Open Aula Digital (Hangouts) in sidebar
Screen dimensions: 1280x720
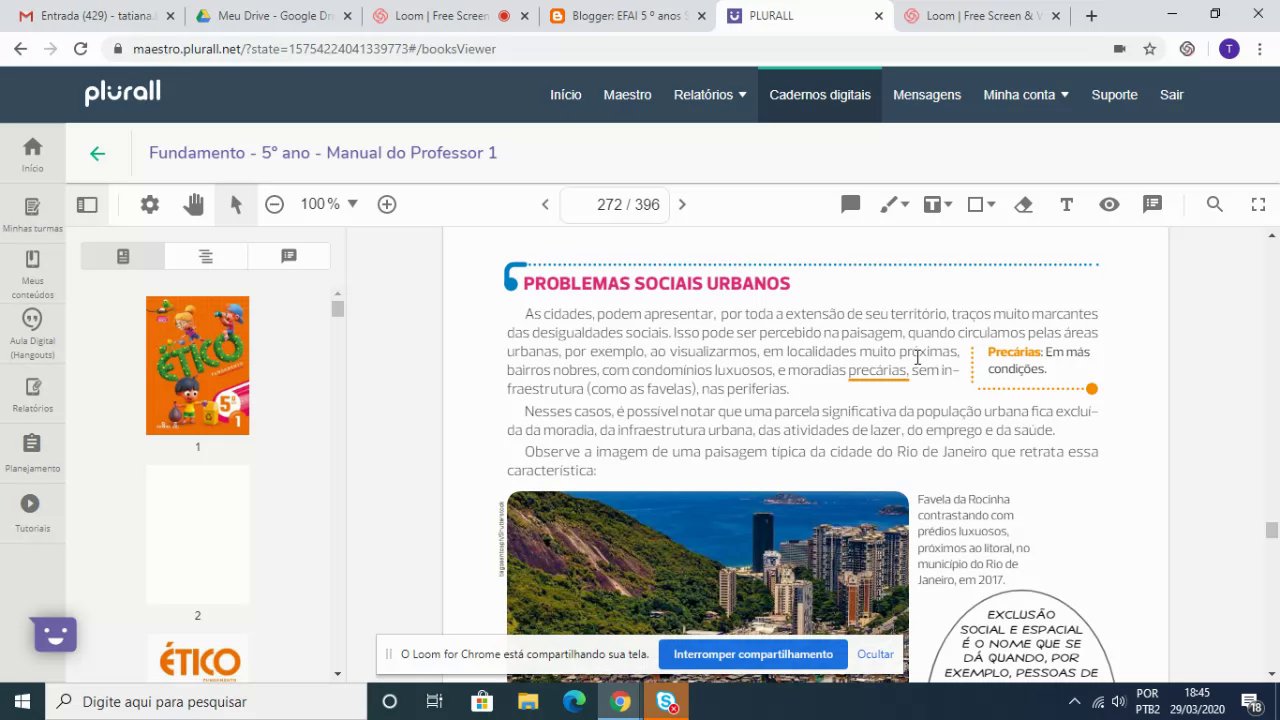tap(33, 333)
